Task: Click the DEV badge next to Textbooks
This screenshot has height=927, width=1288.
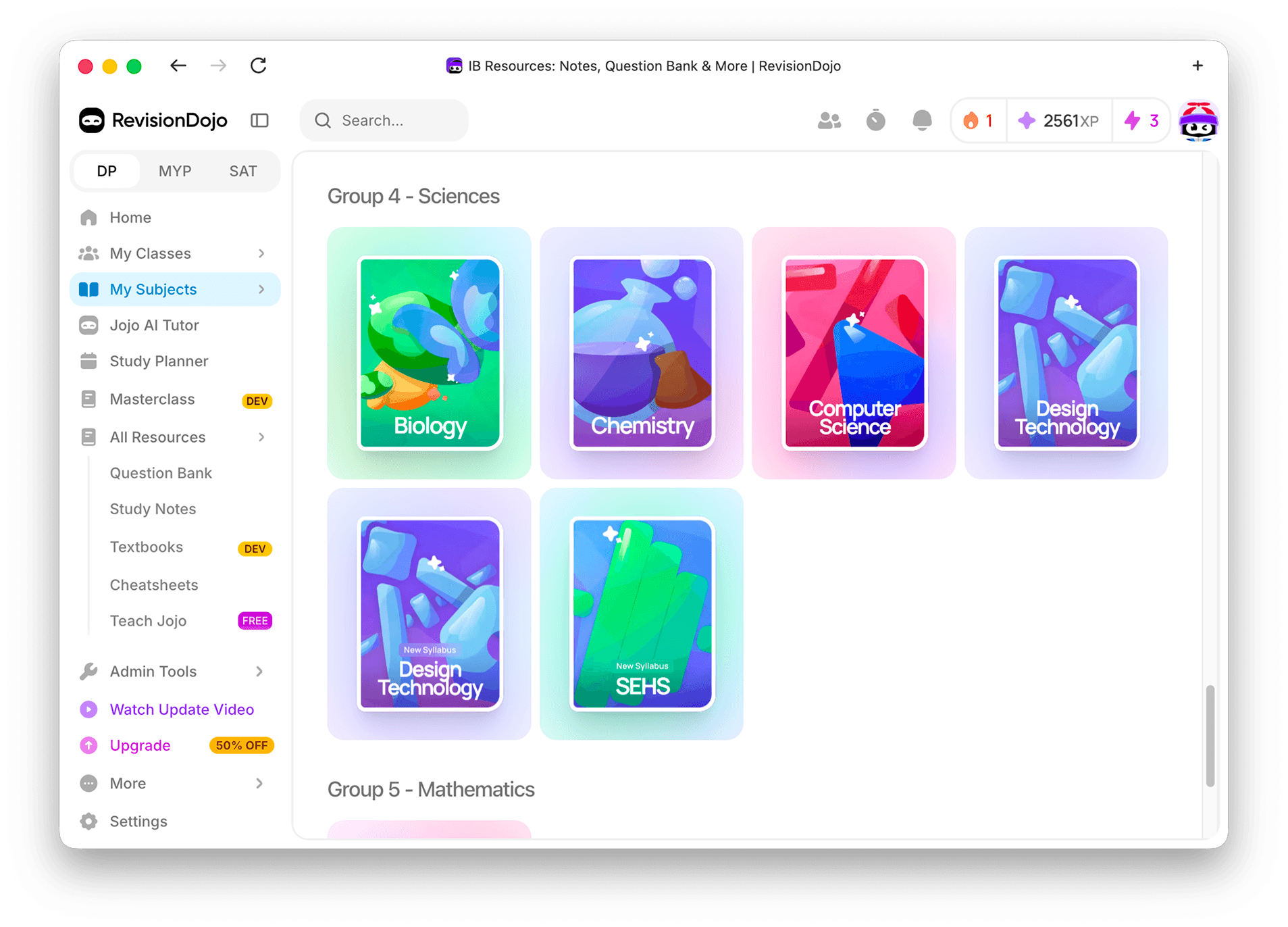Action: click(x=255, y=548)
